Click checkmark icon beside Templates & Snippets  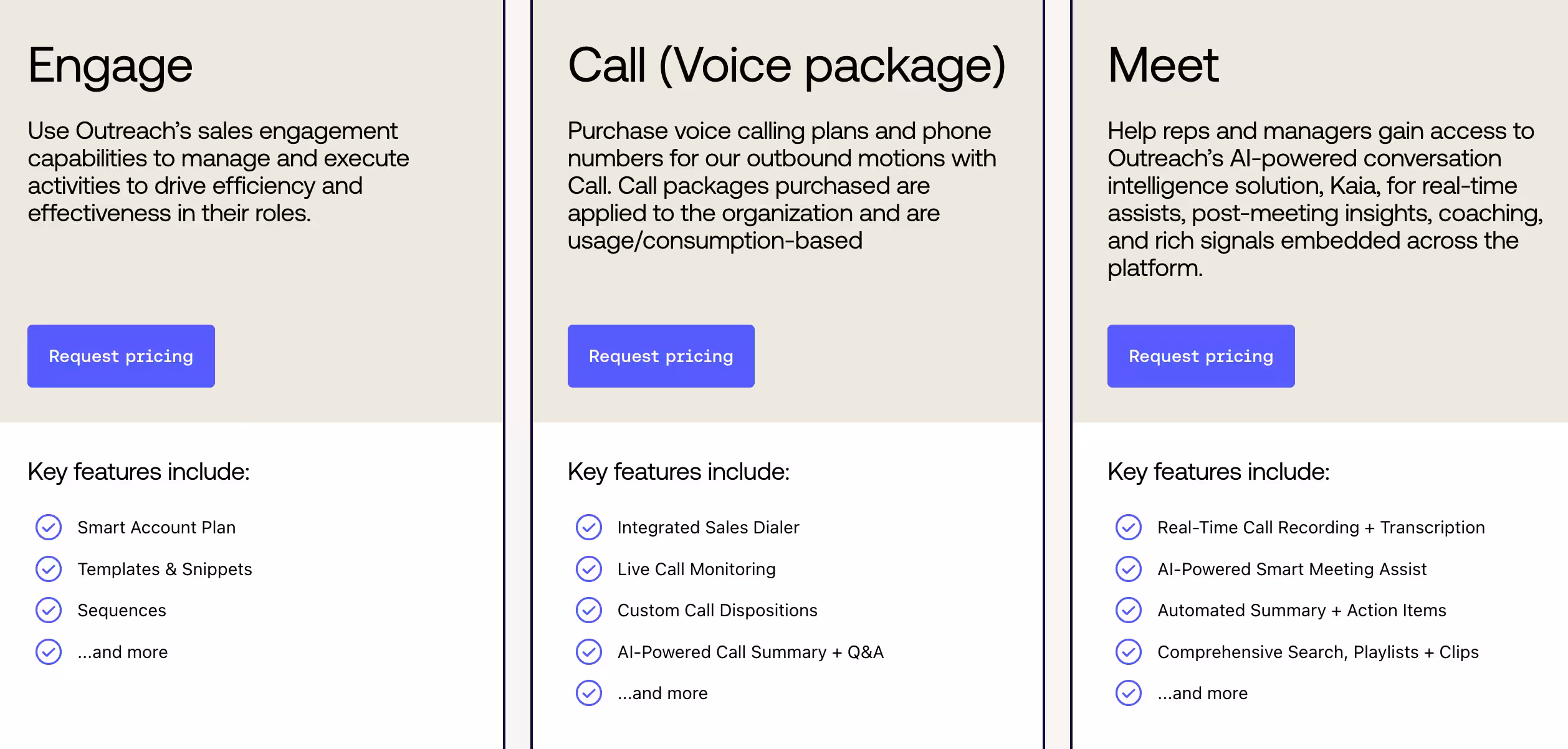click(49, 569)
